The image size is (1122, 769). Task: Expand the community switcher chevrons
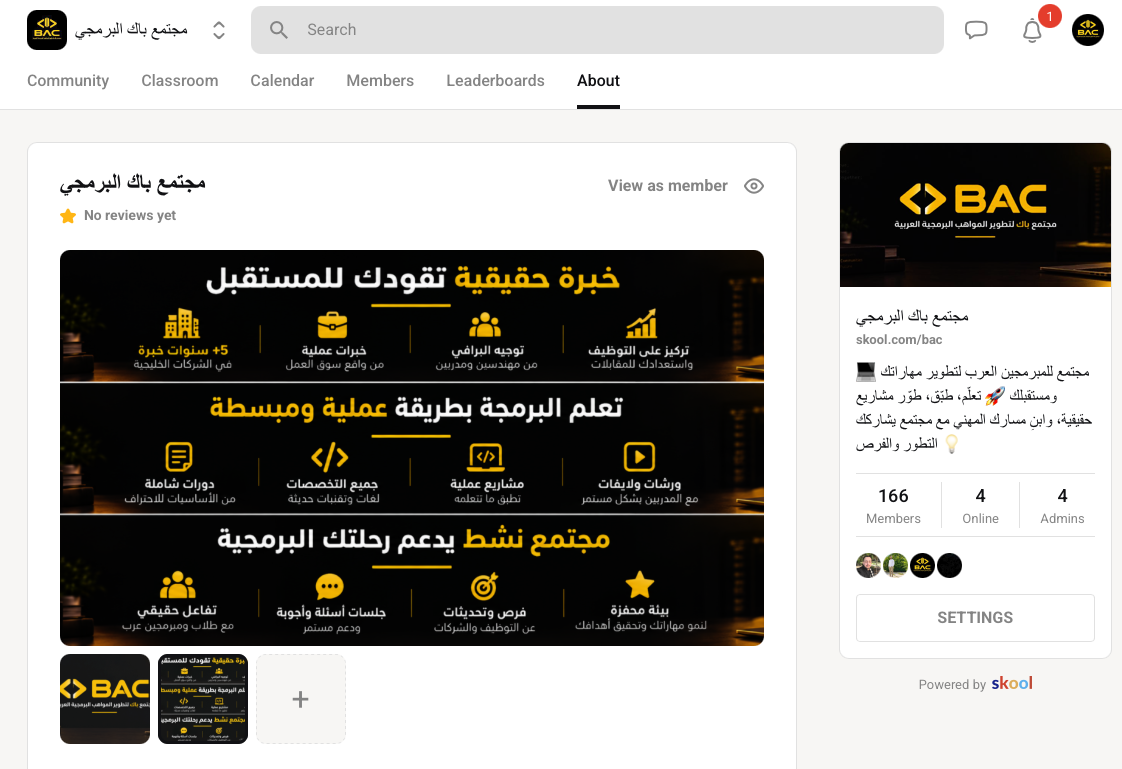pyautogui.click(x=219, y=30)
